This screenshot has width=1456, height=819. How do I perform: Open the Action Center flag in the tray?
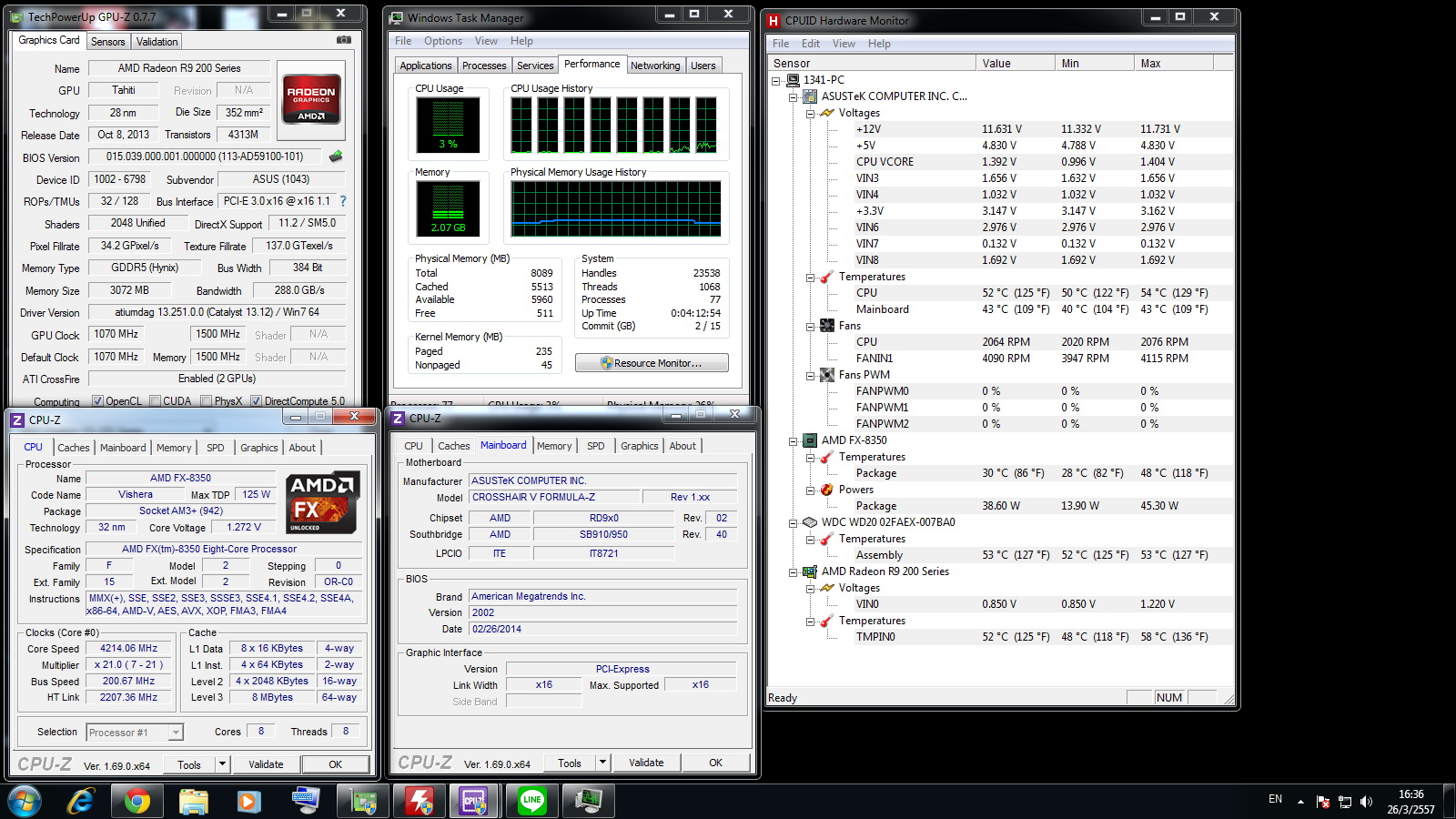(x=1322, y=801)
